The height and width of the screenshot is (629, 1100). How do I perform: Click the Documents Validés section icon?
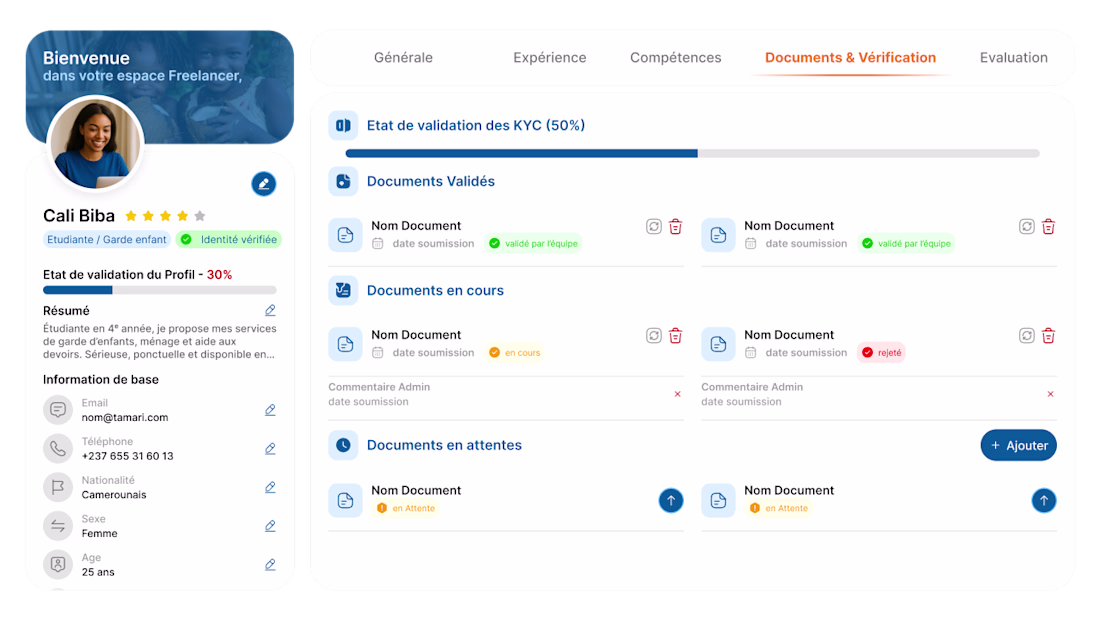(343, 181)
